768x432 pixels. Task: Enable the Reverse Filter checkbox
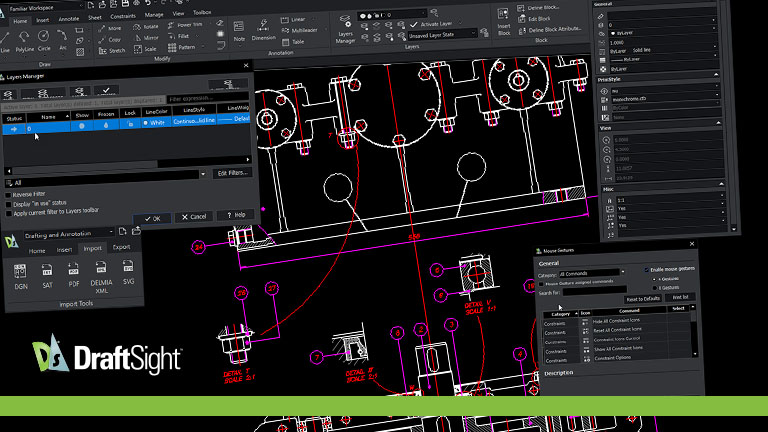point(8,194)
